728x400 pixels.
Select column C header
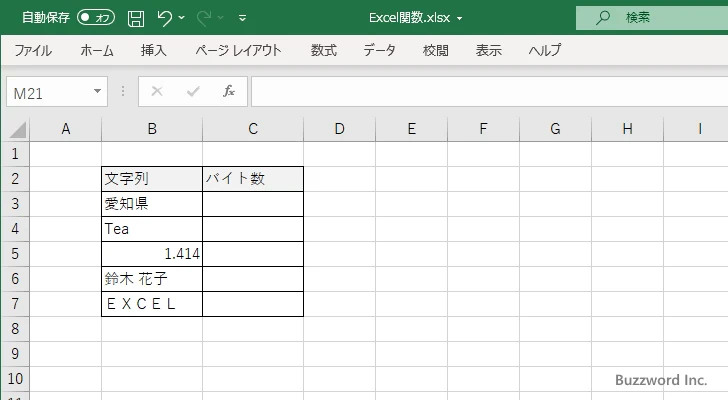pyautogui.click(x=253, y=129)
